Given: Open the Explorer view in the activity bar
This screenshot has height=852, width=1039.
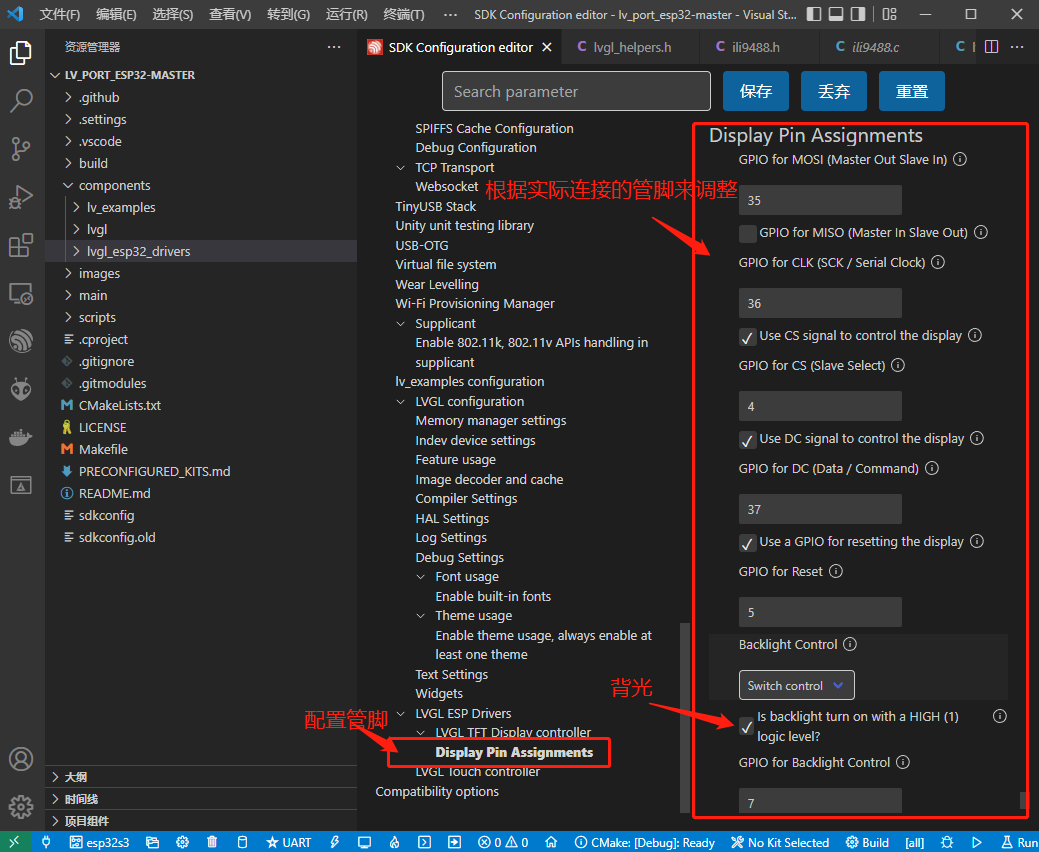Looking at the screenshot, I should click(x=21, y=53).
